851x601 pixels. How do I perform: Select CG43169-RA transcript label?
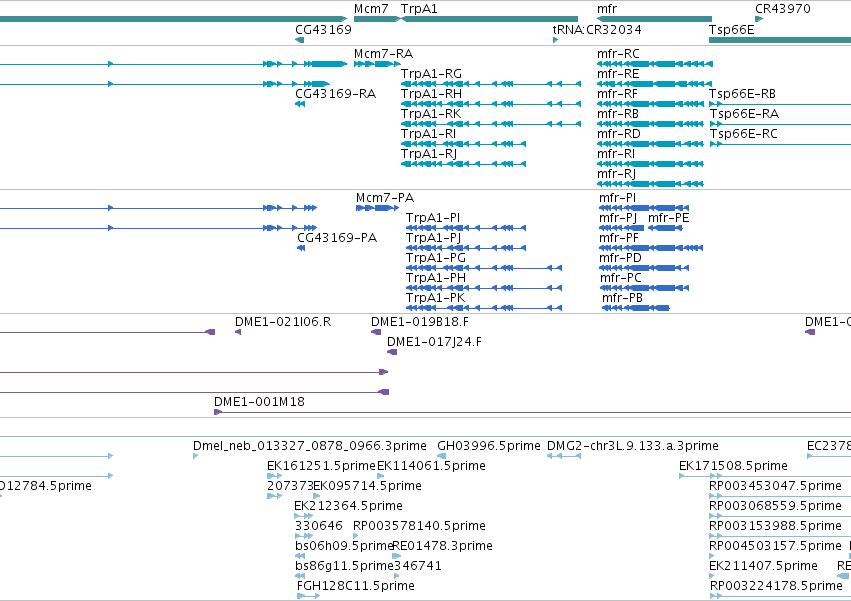[x=335, y=94]
